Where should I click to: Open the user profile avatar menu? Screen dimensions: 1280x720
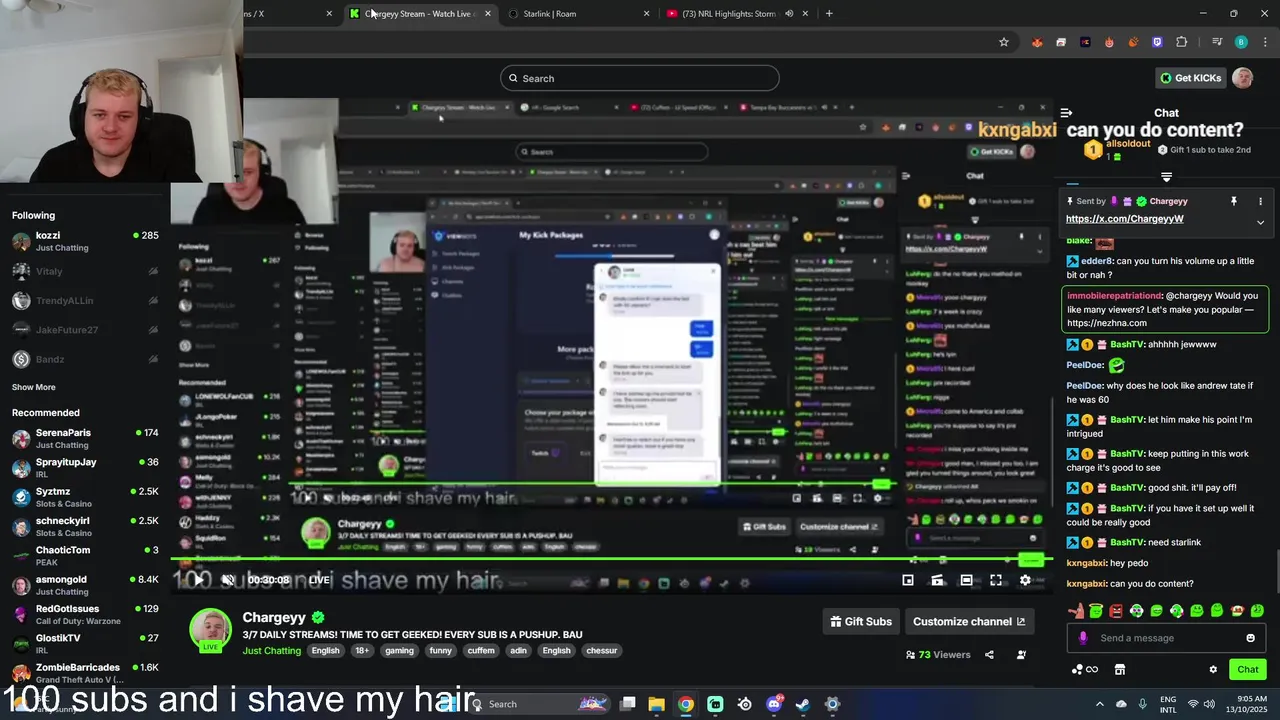[x=1242, y=78]
